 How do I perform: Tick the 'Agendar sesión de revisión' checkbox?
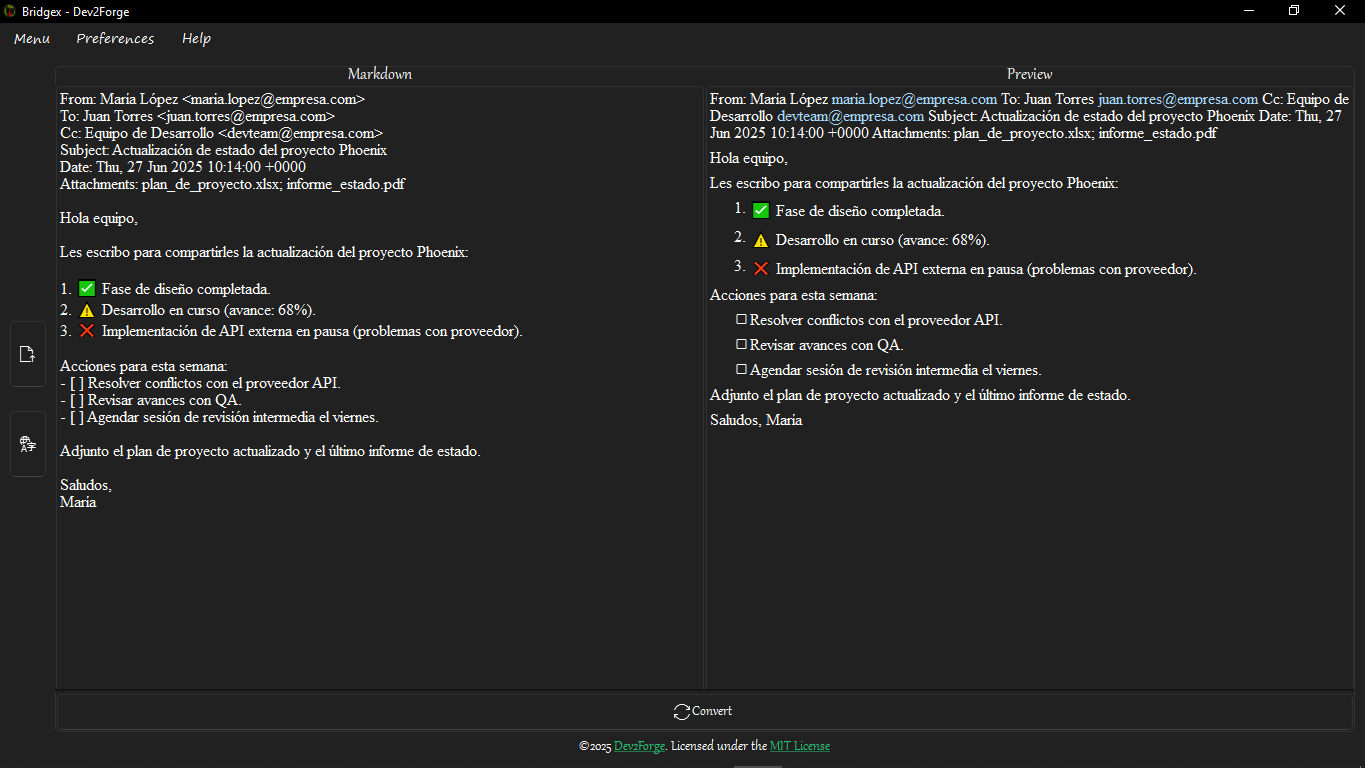(742, 370)
